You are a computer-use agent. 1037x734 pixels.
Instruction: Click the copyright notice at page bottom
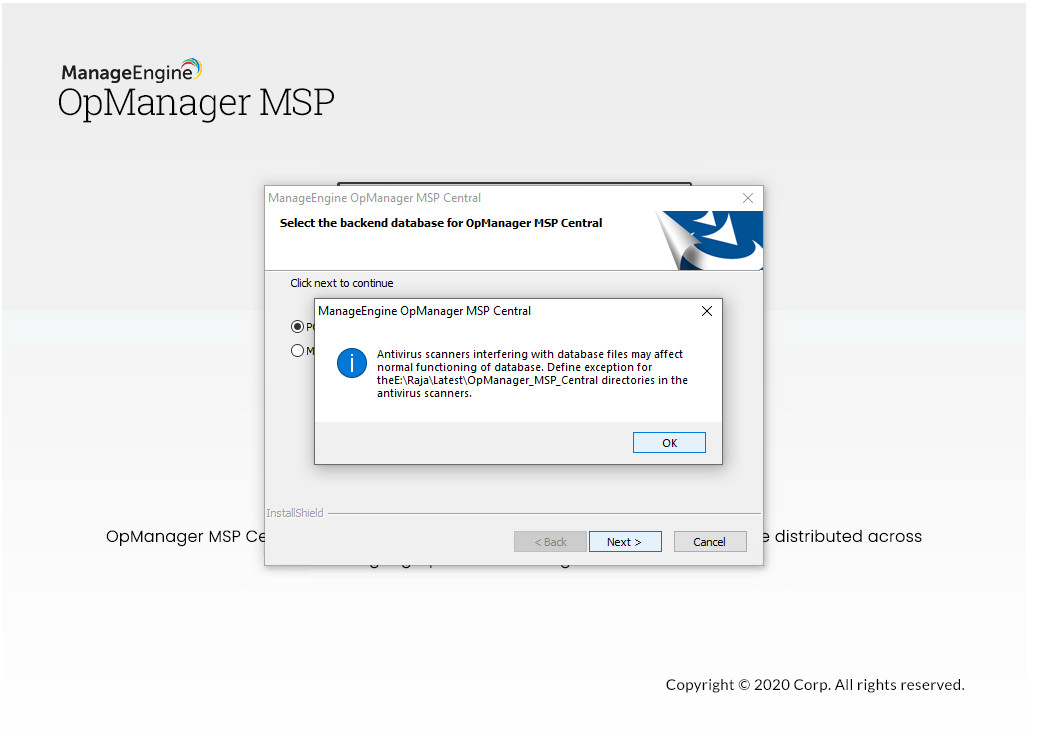(815, 684)
